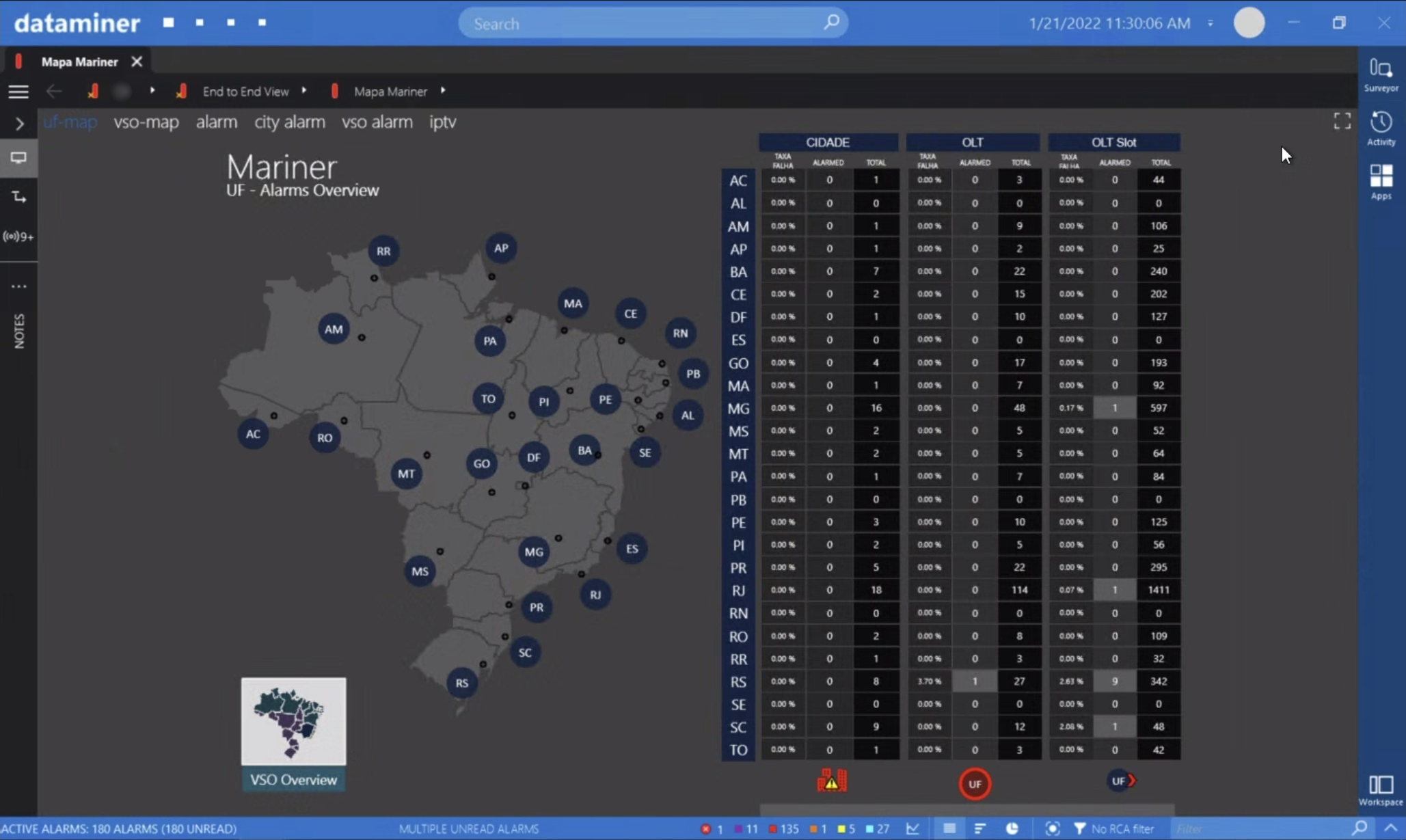The width and height of the screenshot is (1406, 840).
Task: Toggle the red 135 alarms severity filter
Action: point(783,828)
